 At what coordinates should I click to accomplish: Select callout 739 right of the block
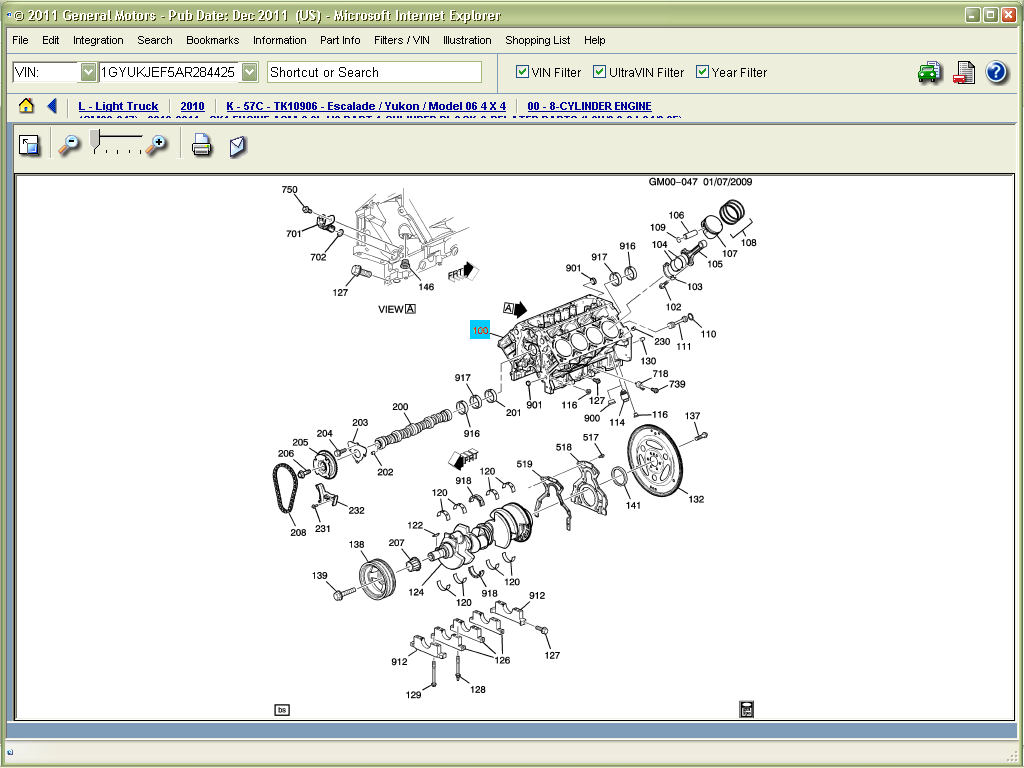[x=677, y=384]
